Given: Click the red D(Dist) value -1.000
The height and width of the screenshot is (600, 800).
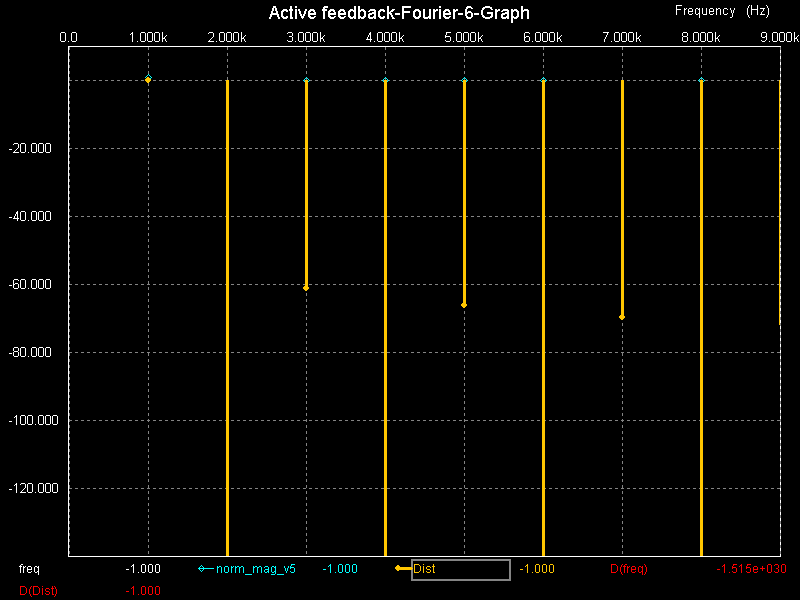Looking at the screenshot, I should pyautogui.click(x=143, y=591).
